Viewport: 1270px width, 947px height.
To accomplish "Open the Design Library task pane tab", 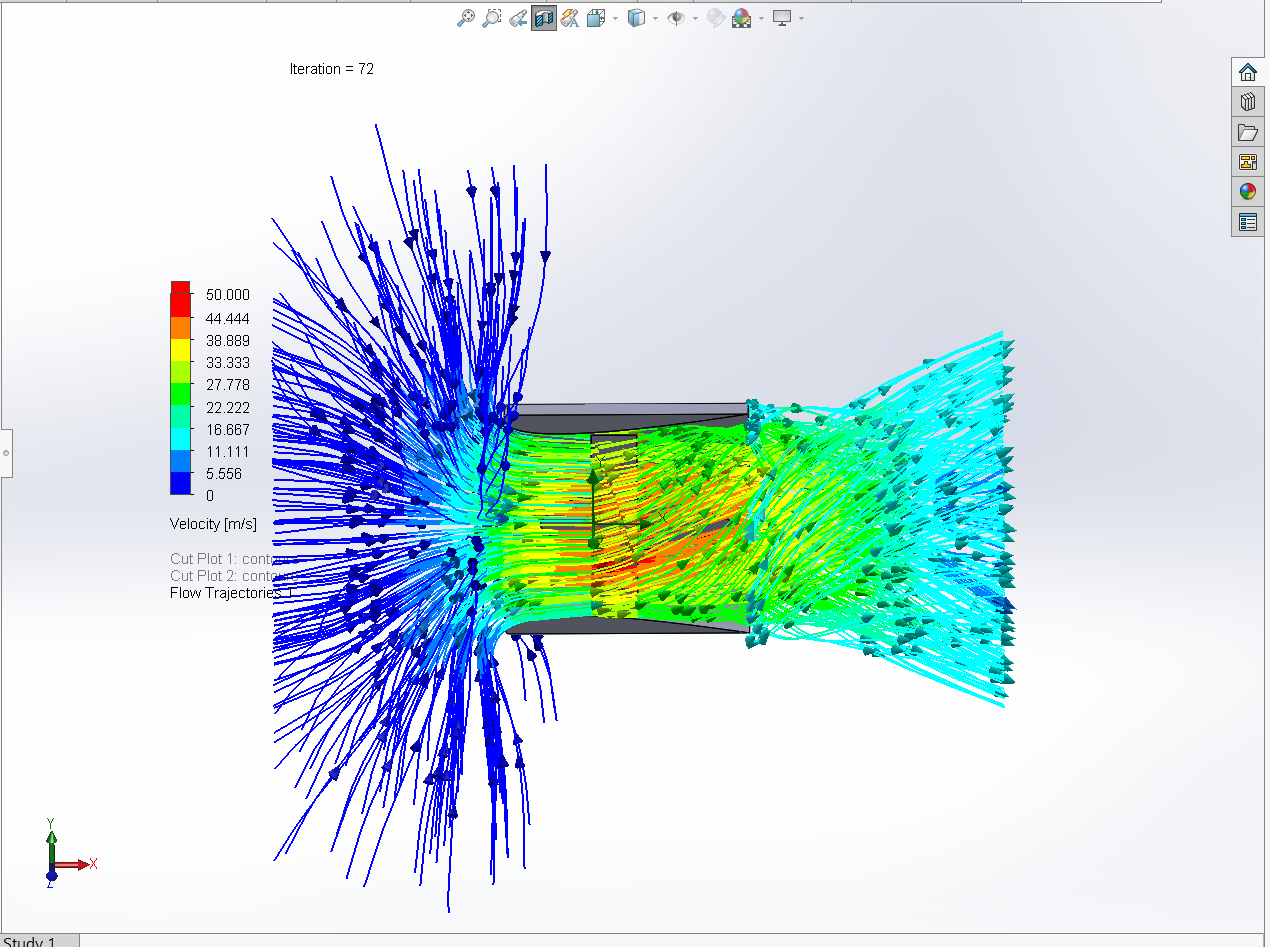I will (1247, 102).
